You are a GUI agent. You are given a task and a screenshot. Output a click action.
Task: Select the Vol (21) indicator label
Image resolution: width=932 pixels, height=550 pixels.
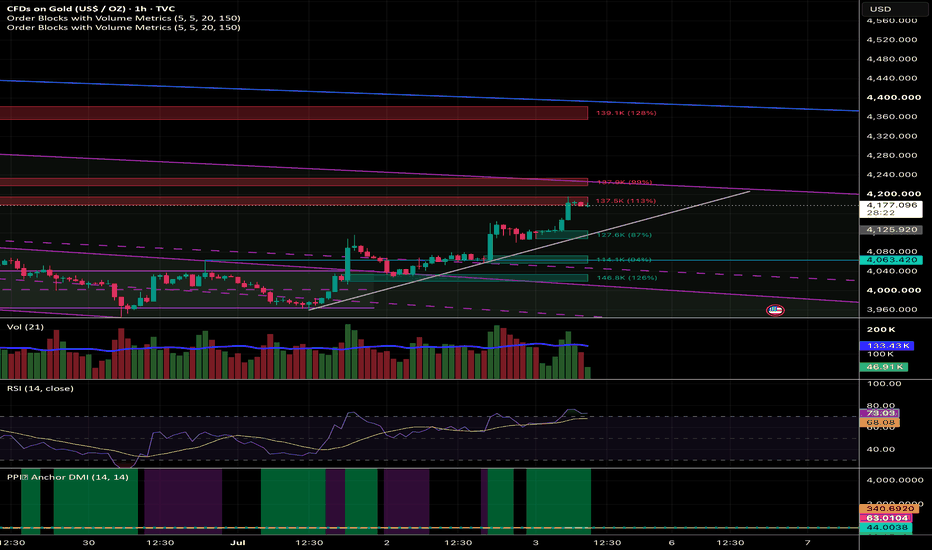tap(25, 327)
